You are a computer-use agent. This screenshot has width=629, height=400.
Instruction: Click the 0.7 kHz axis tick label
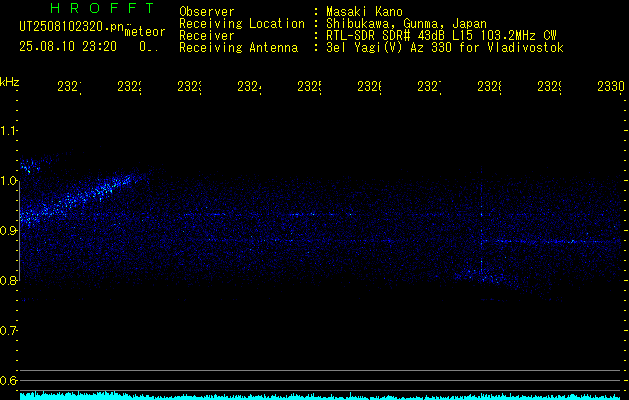click(8, 331)
